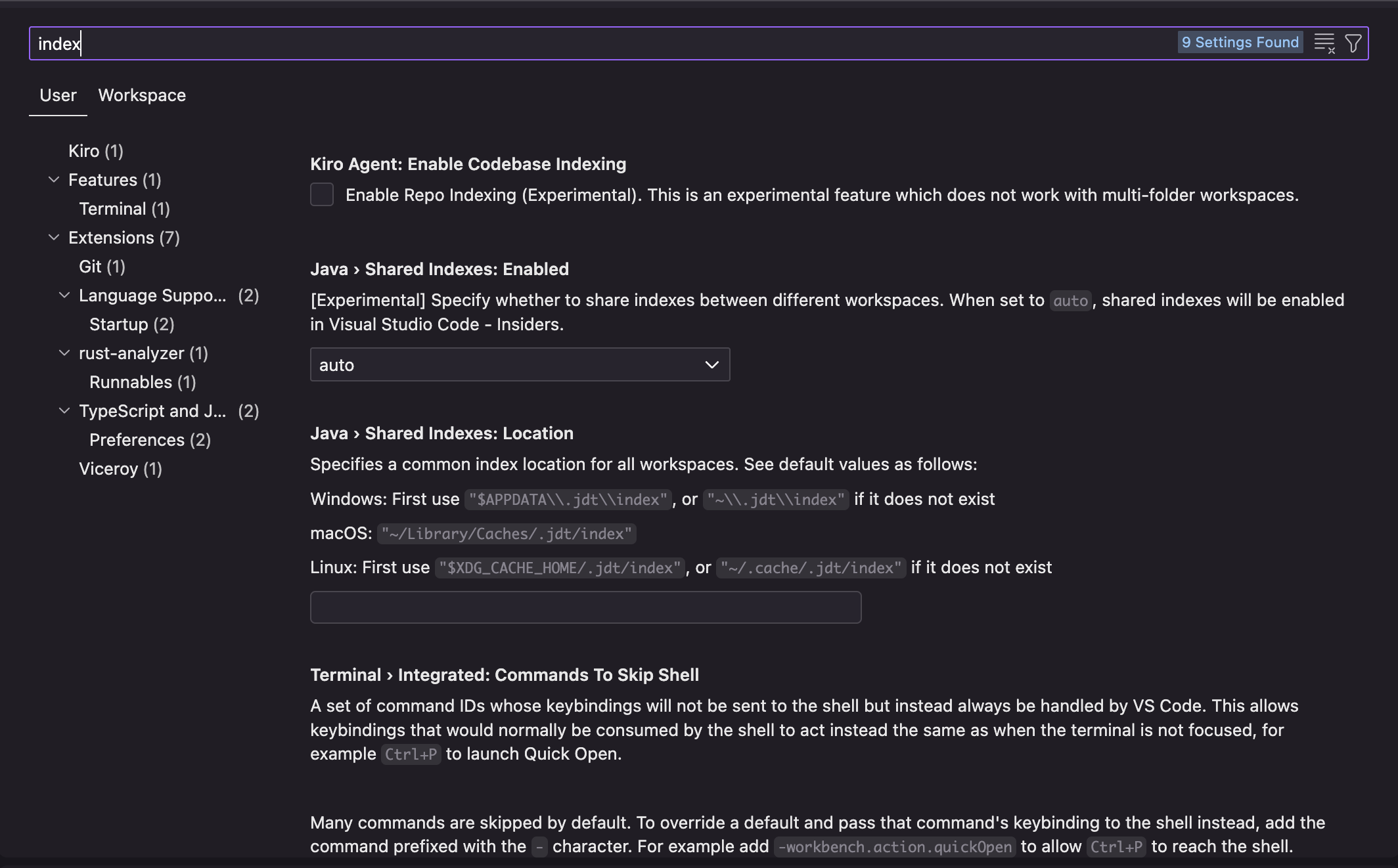1398x868 pixels.
Task: Click the Shared Indexes Location text field
Action: [x=585, y=607]
